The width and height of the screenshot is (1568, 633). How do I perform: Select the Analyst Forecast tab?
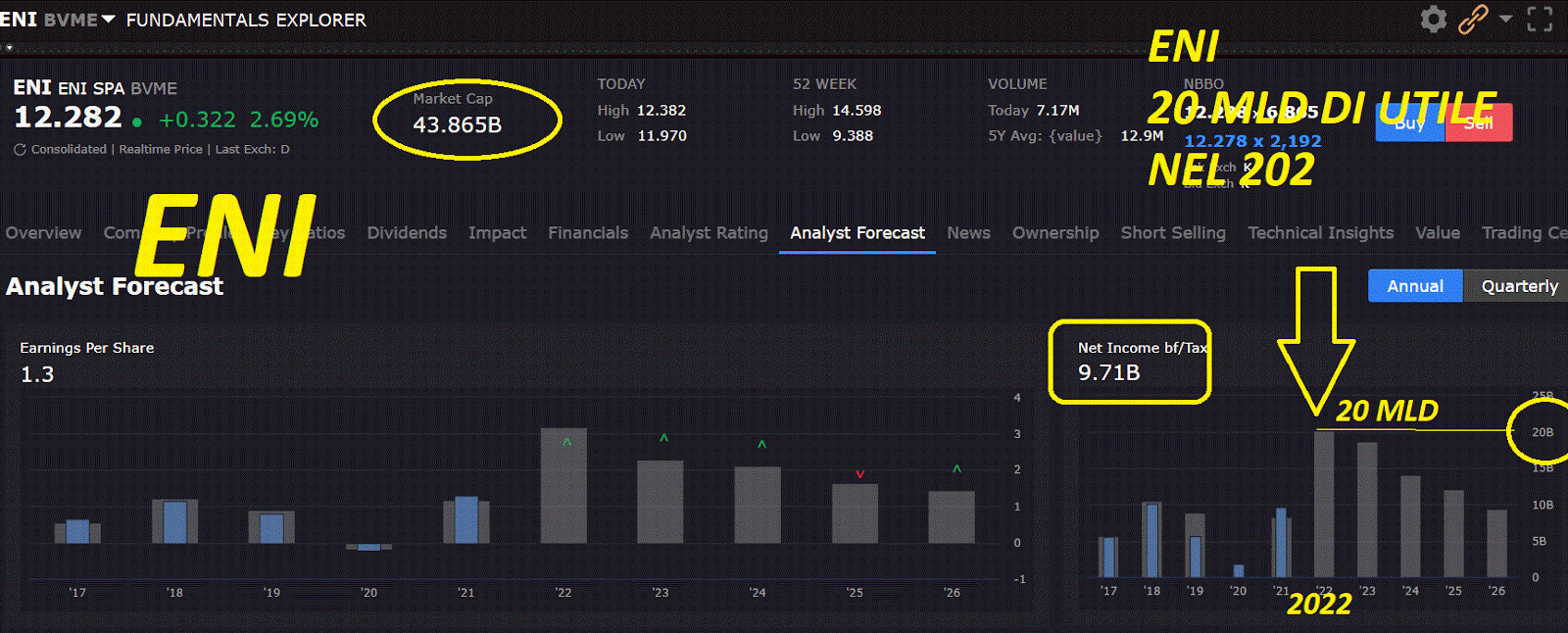coord(857,232)
